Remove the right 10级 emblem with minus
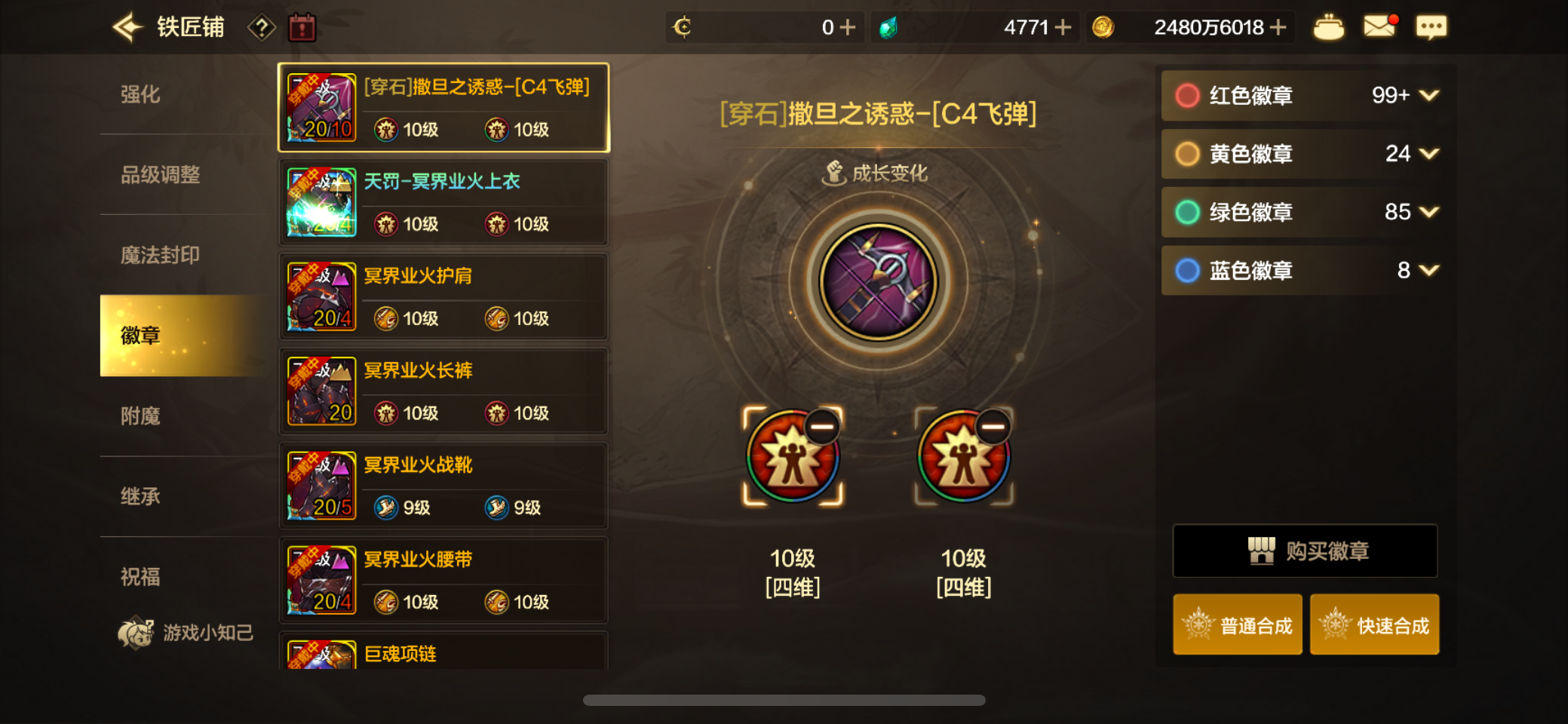The image size is (1568, 724). click(993, 427)
